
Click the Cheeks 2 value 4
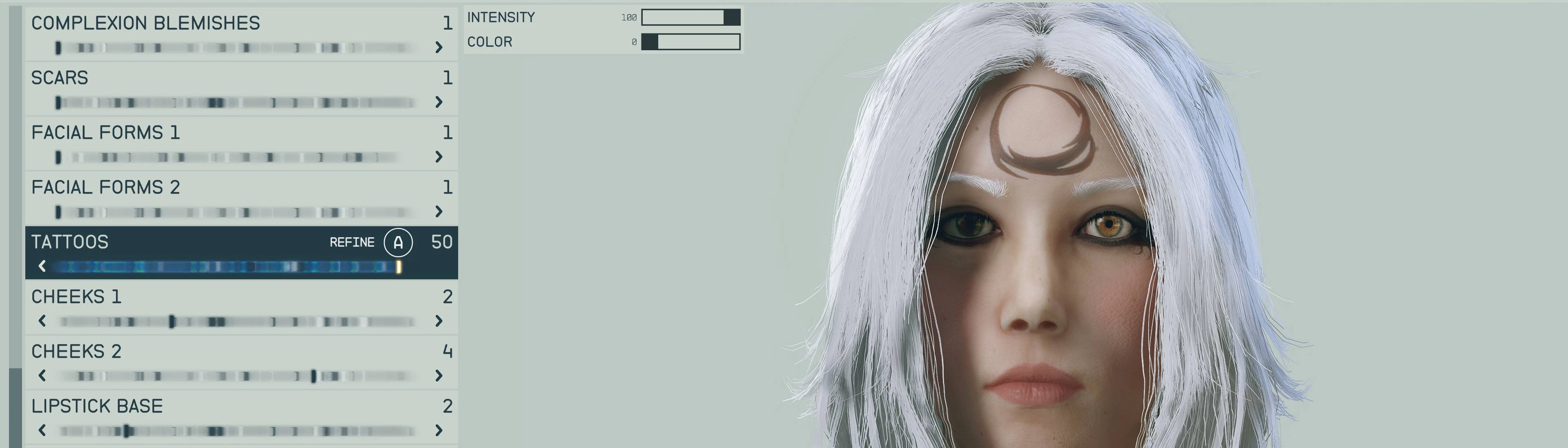(x=448, y=352)
